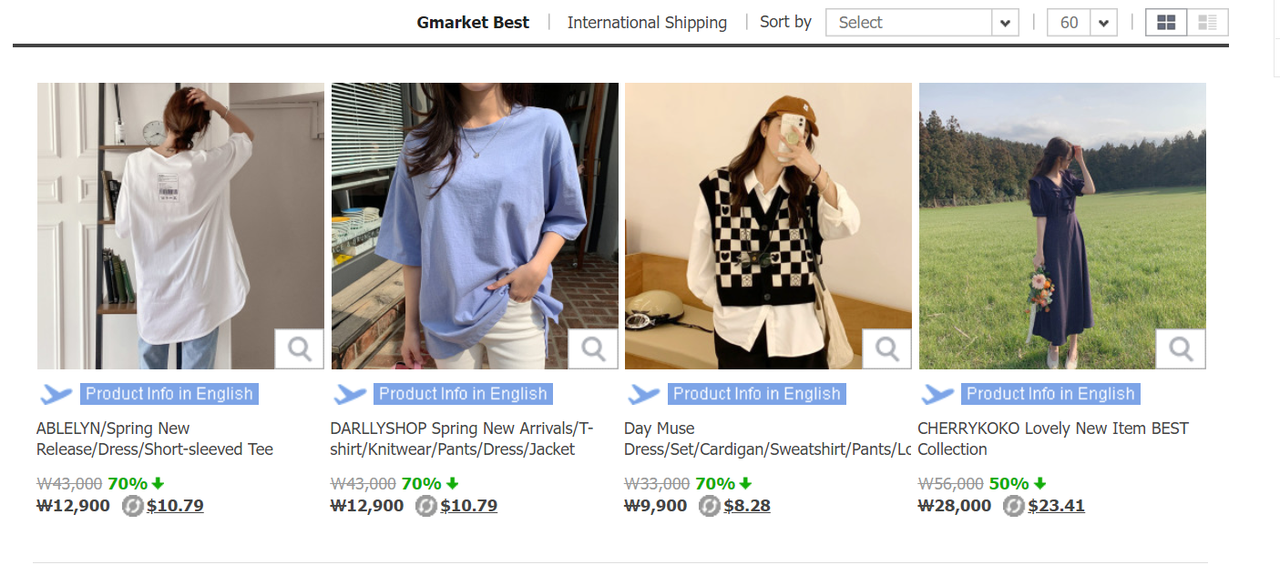Screen dimensions: 1280x565
Task: Select the International Shipping tab
Action: (x=647, y=22)
